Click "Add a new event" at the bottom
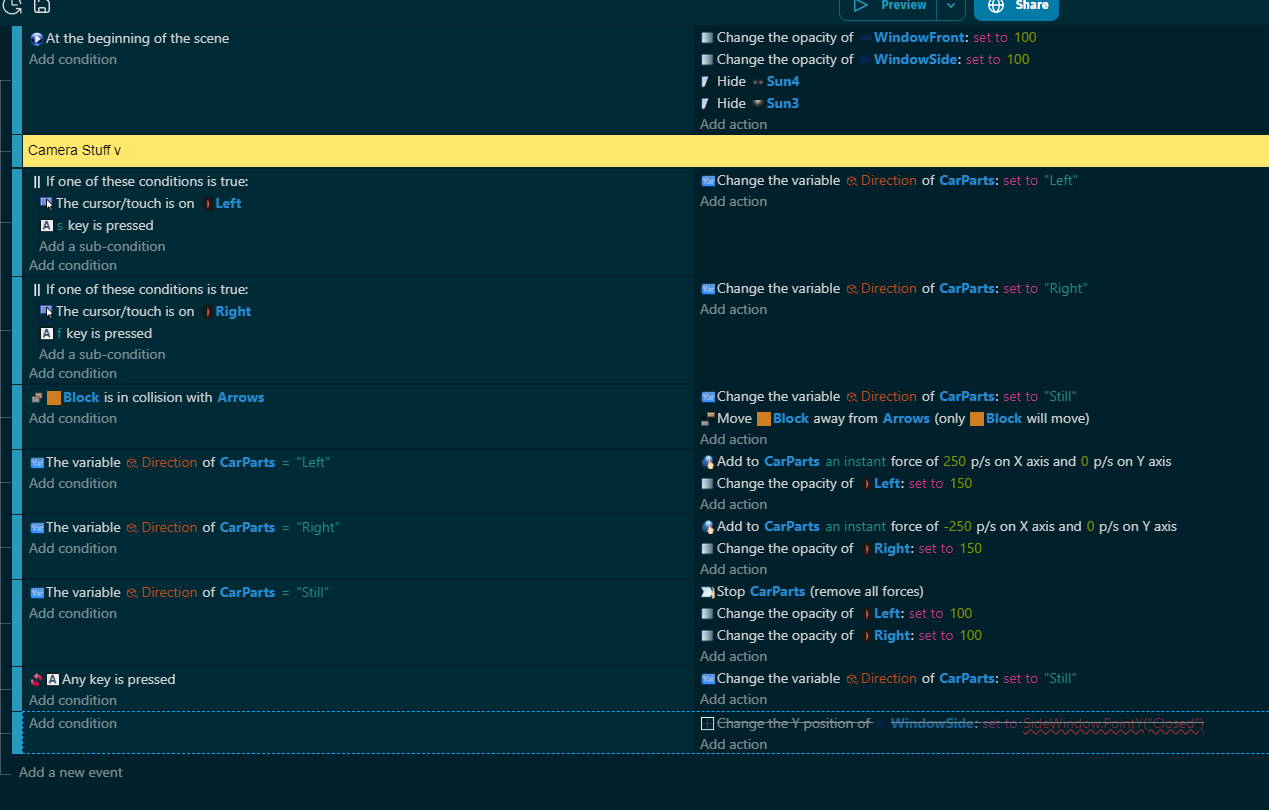Image resolution: width=1269 pixels, height=810 pixels. (x=71, y=772)
